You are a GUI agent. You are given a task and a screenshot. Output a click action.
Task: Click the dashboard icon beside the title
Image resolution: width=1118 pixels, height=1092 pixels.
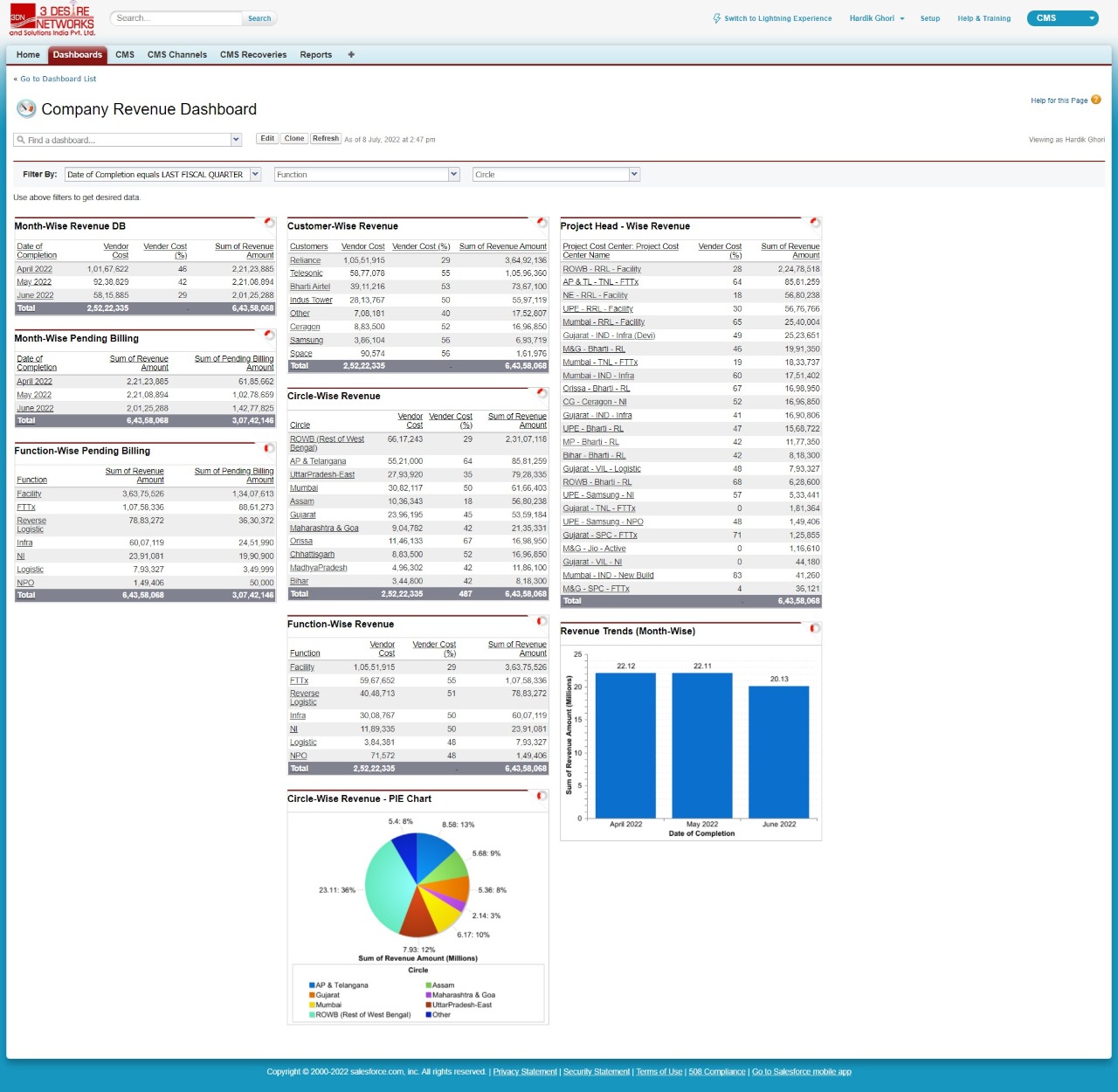tap(26, 109)
